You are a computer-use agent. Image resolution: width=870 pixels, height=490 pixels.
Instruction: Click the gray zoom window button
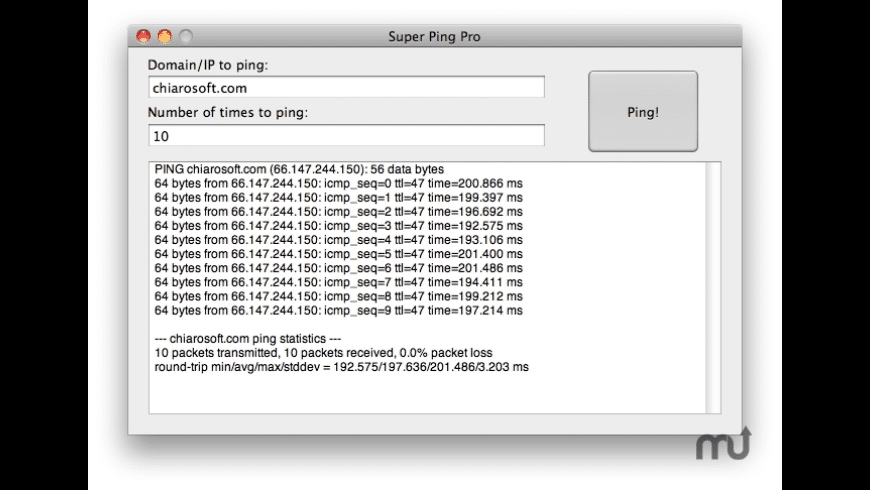tap(185, 37)
